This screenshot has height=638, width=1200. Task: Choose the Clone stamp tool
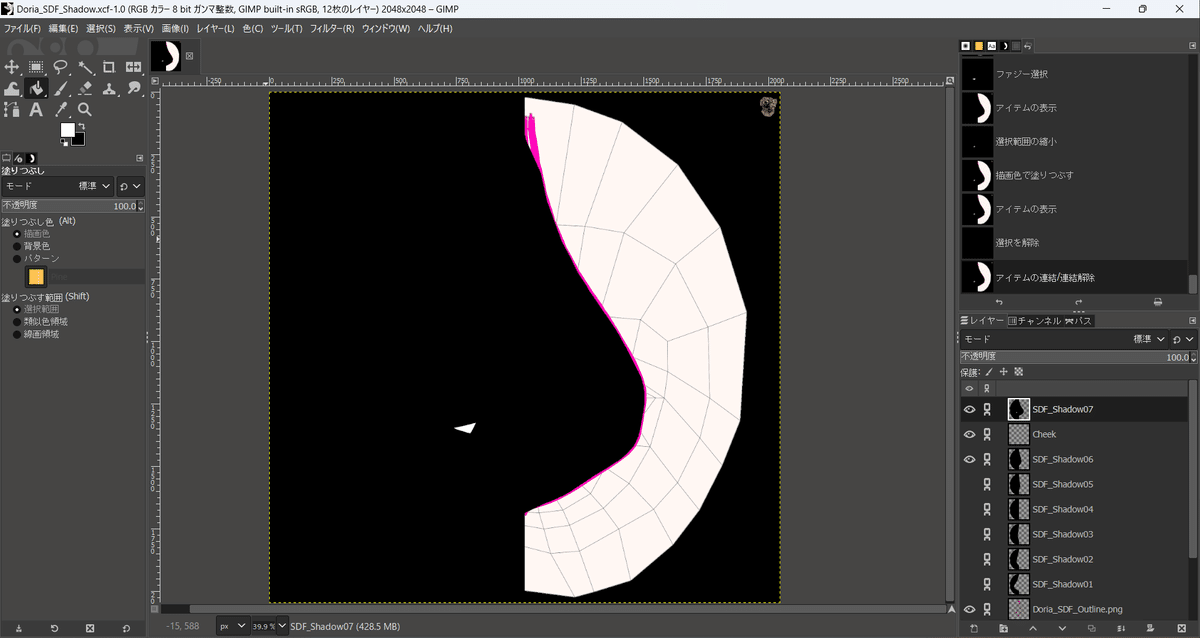coord(109,88)
